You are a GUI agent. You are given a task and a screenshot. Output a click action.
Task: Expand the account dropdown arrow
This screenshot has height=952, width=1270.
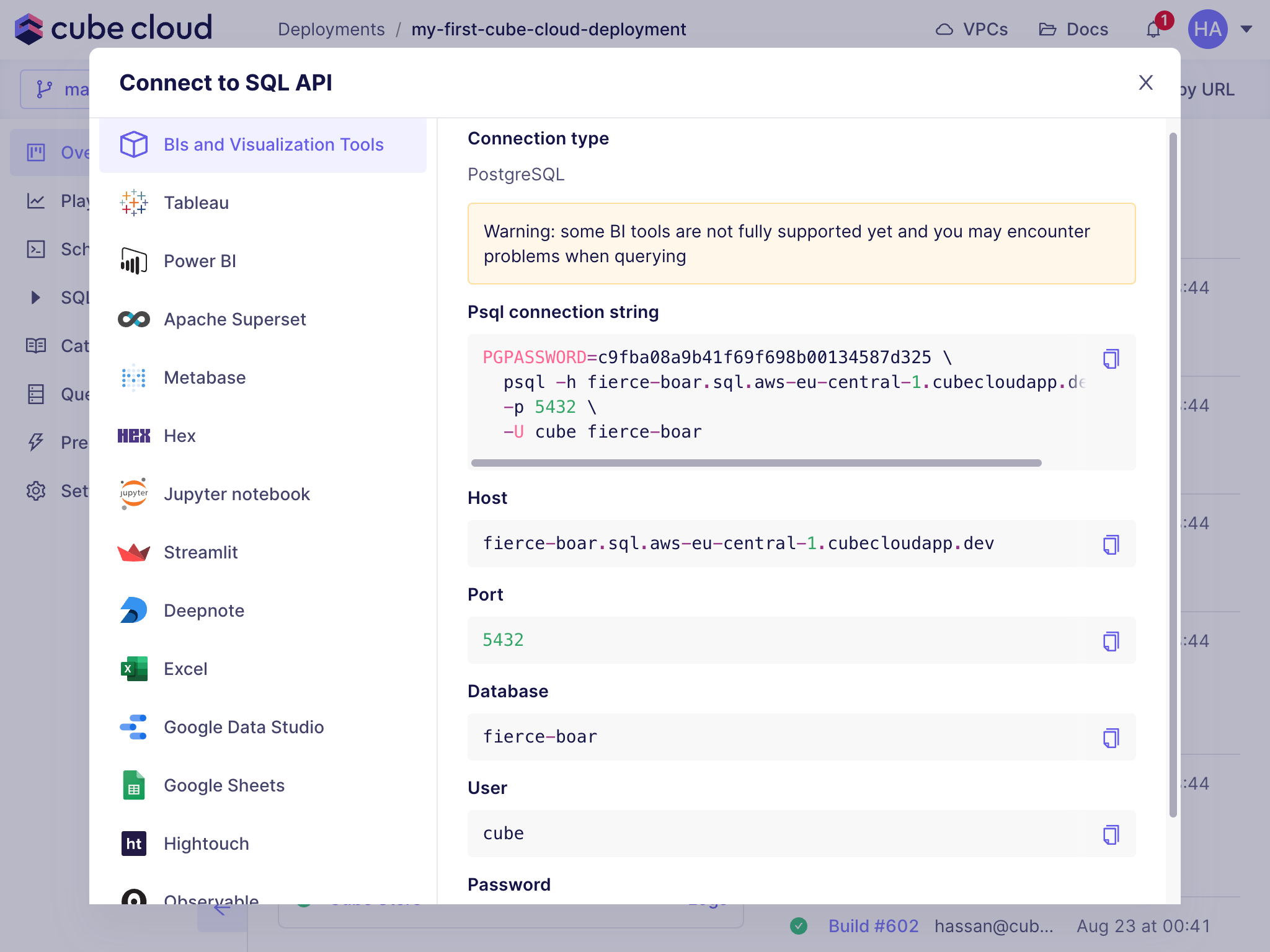pos(1246,29)
